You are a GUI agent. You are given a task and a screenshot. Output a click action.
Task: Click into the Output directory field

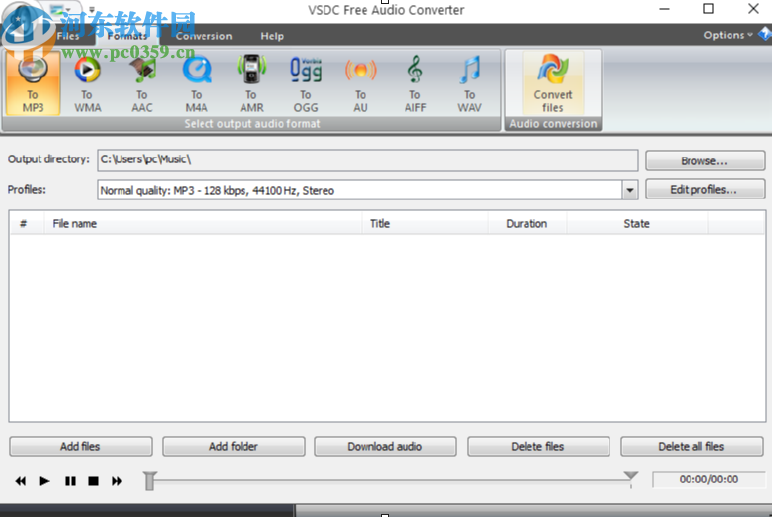(x=368, y=160)
